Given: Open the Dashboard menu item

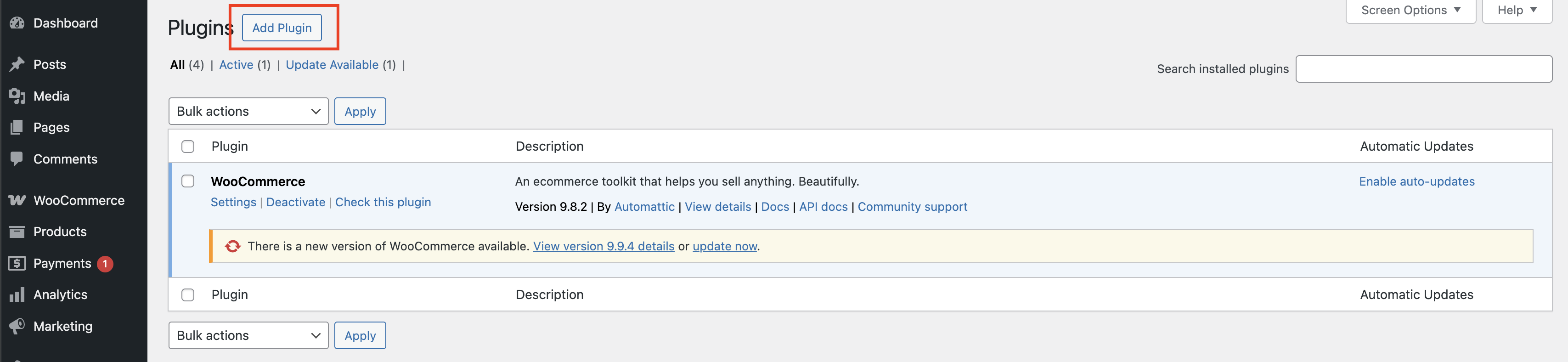Looking at the screenshot, I should (66, 23).
